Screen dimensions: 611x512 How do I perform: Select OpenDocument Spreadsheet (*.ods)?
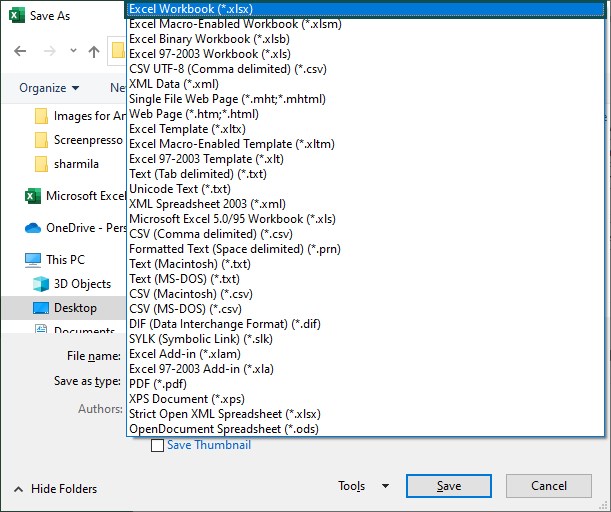pyautogui.click(x=365, y=429)
